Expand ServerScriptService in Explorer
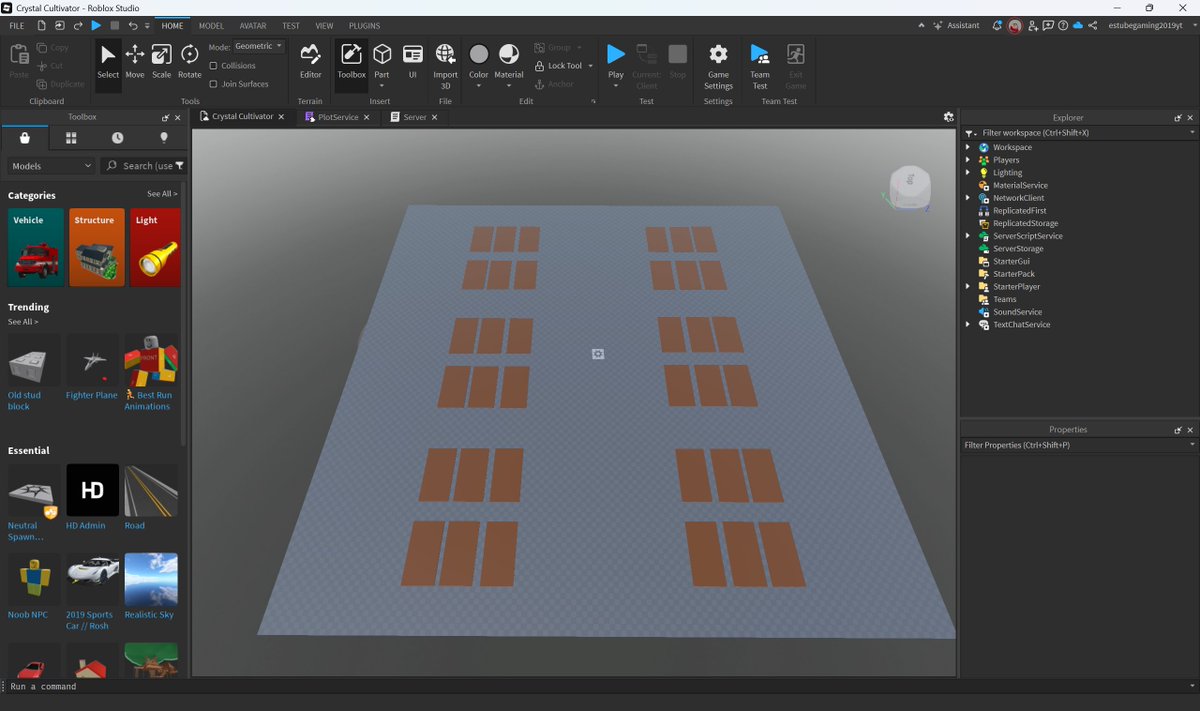This screenshot has height=711, width=1200. [968, 236]
